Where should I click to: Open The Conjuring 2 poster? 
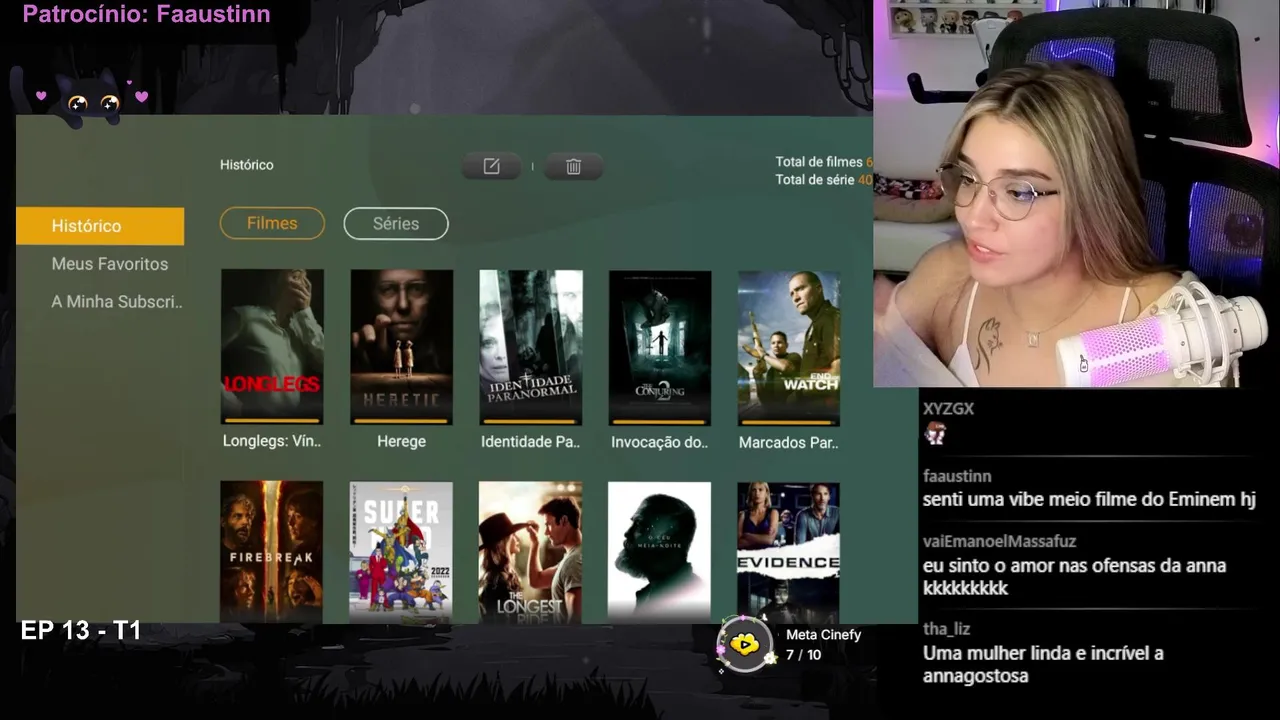tap(660, 346)
